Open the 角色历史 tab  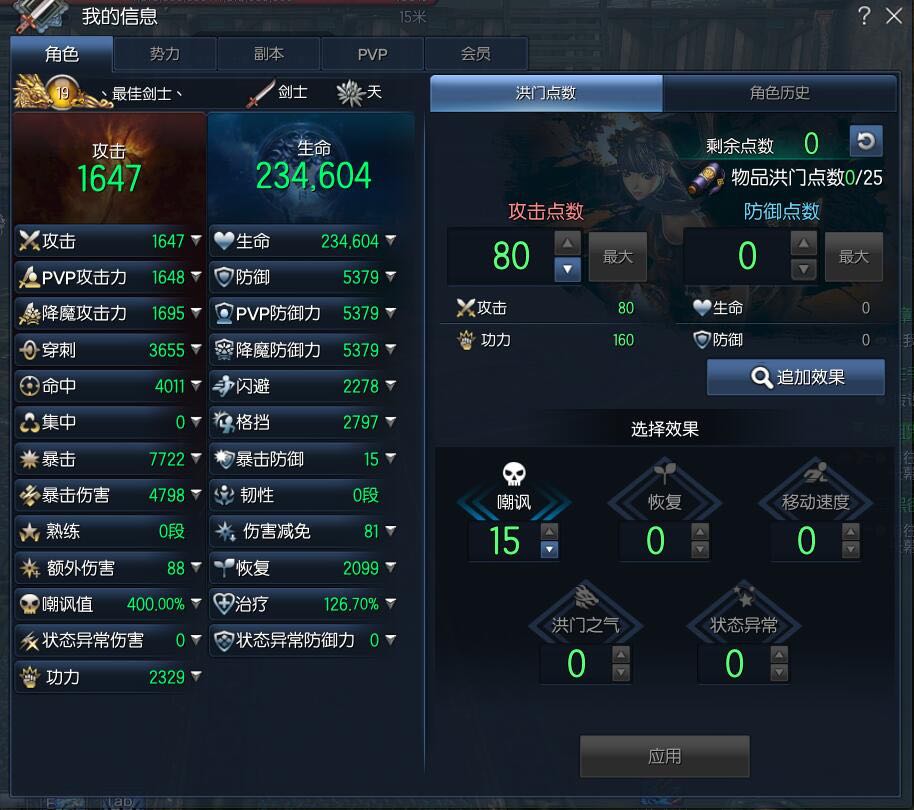coord(779,93)
